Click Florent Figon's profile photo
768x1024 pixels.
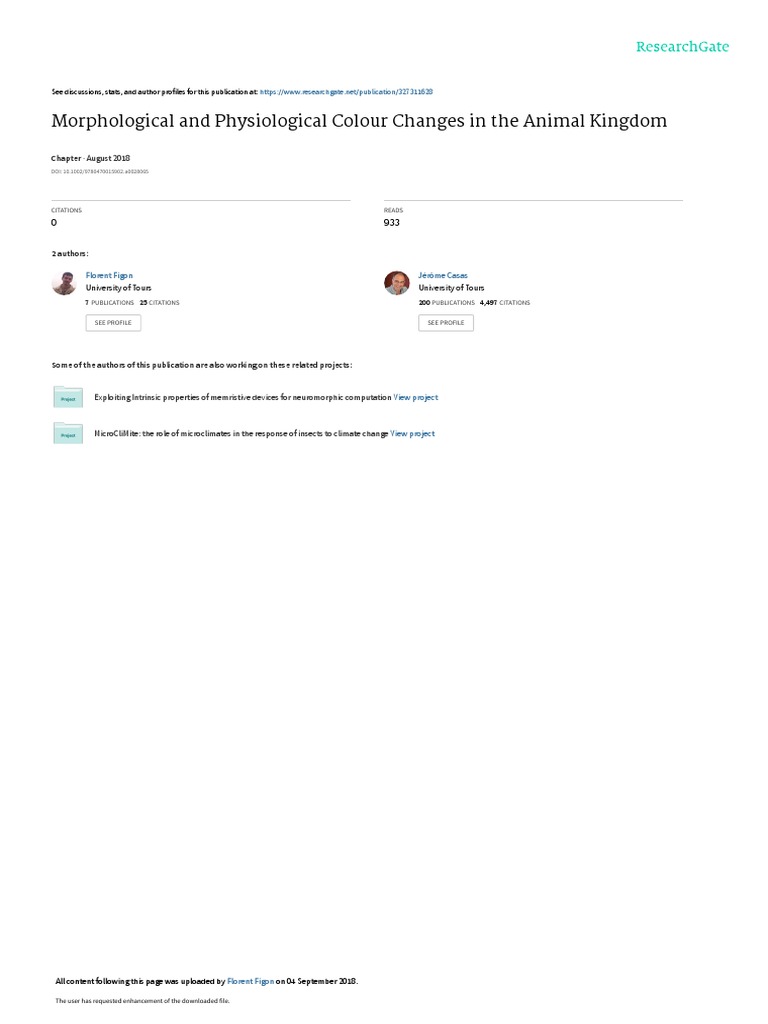64,283
